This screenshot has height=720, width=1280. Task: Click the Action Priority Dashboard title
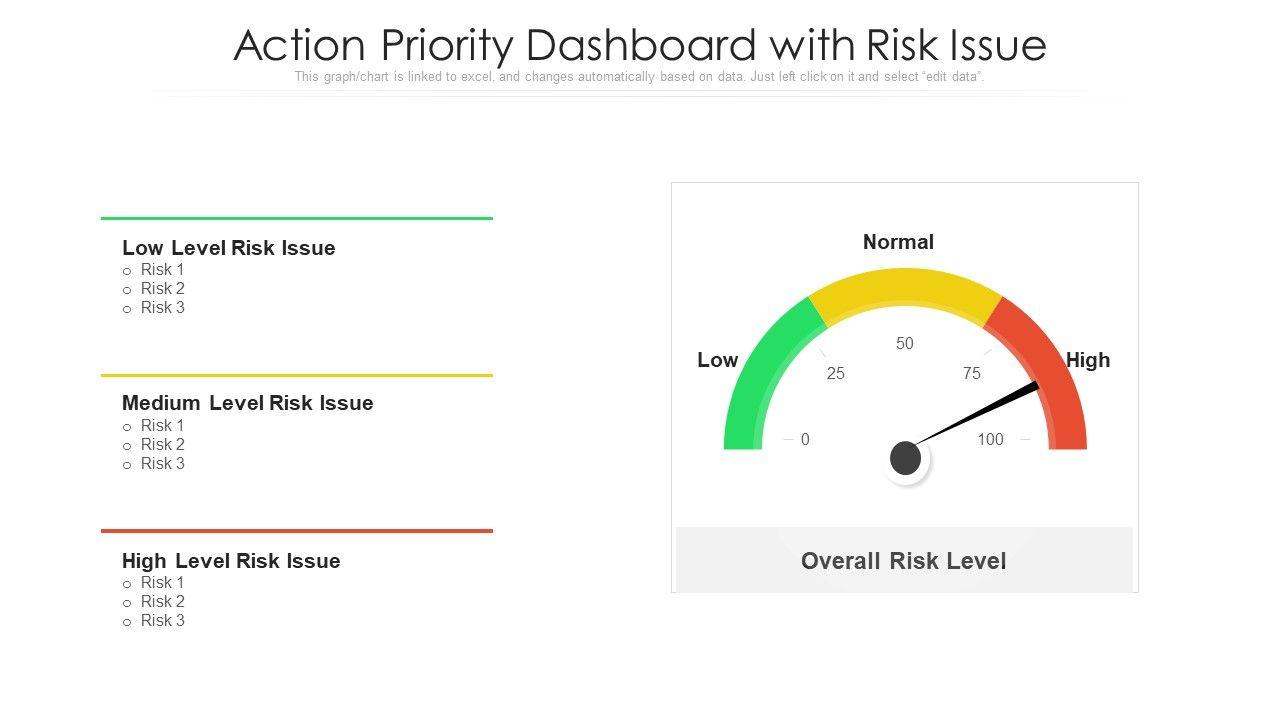(x=640, y=45)
